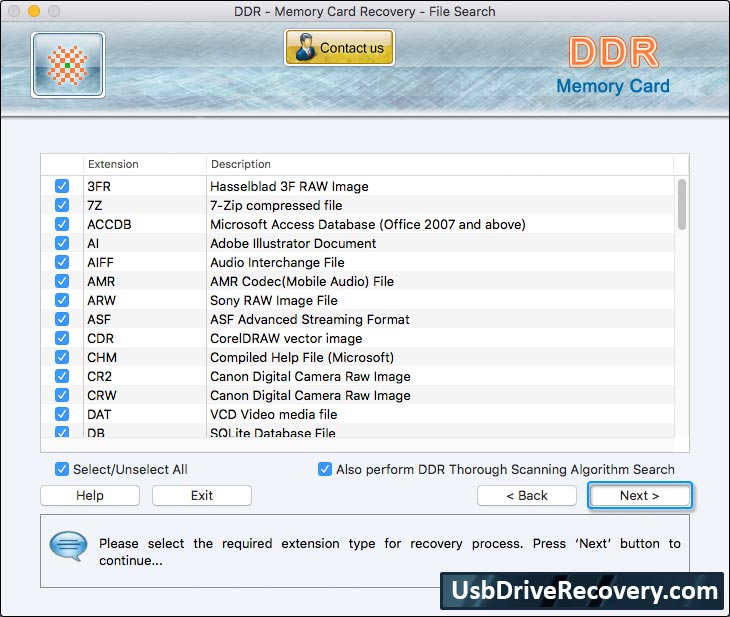The image size is (730, 617).
Task: Click the Extension column header
Action: tap(145, 164)
